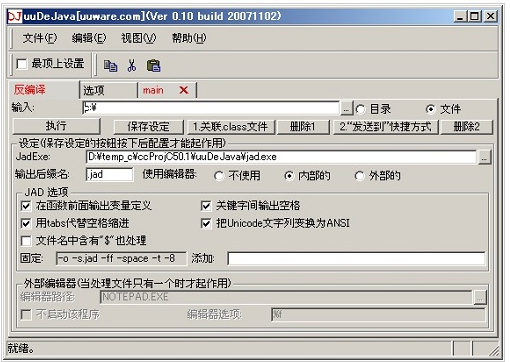Click browse button next to 输入 field
This screenshot has width=510, height=362.
(x=347, y=109)
